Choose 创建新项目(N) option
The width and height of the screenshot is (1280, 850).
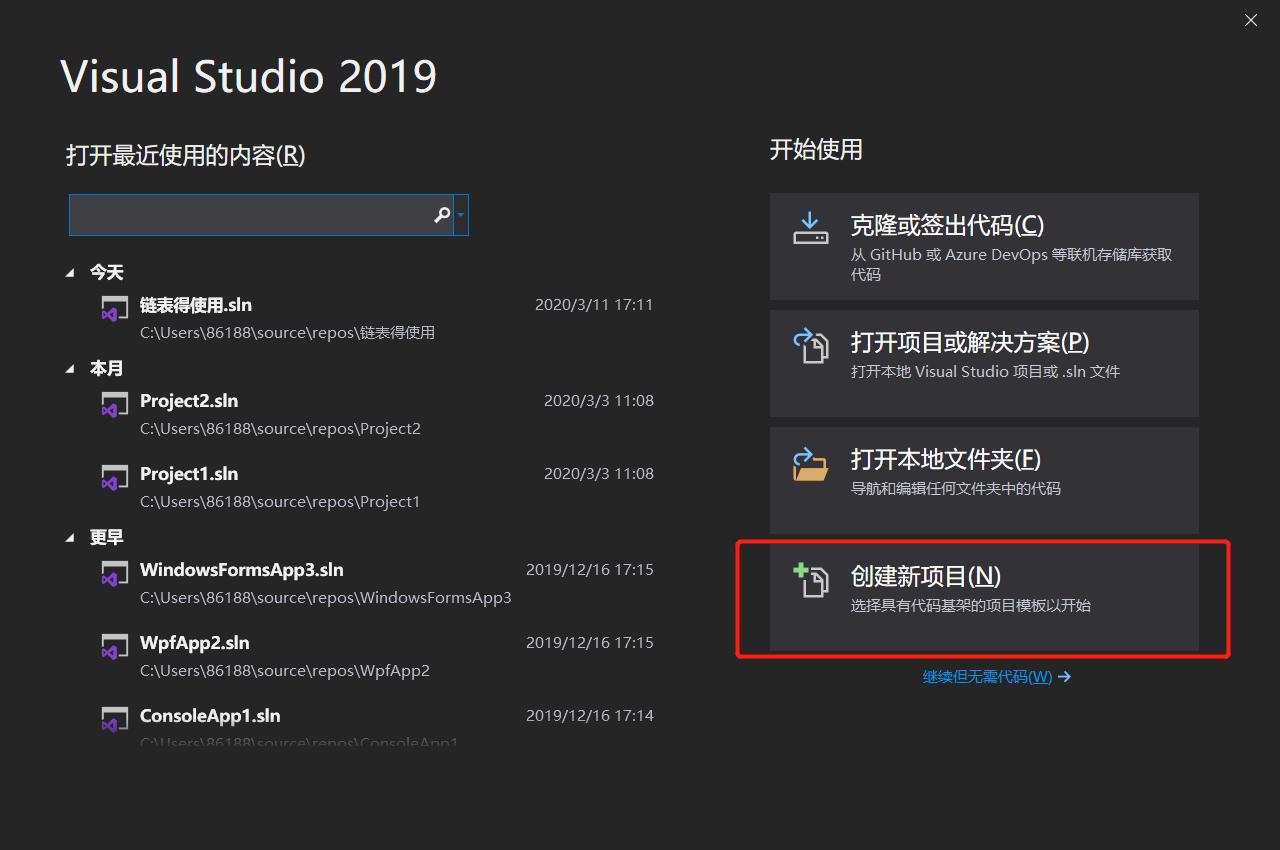(x=984, y=597)
